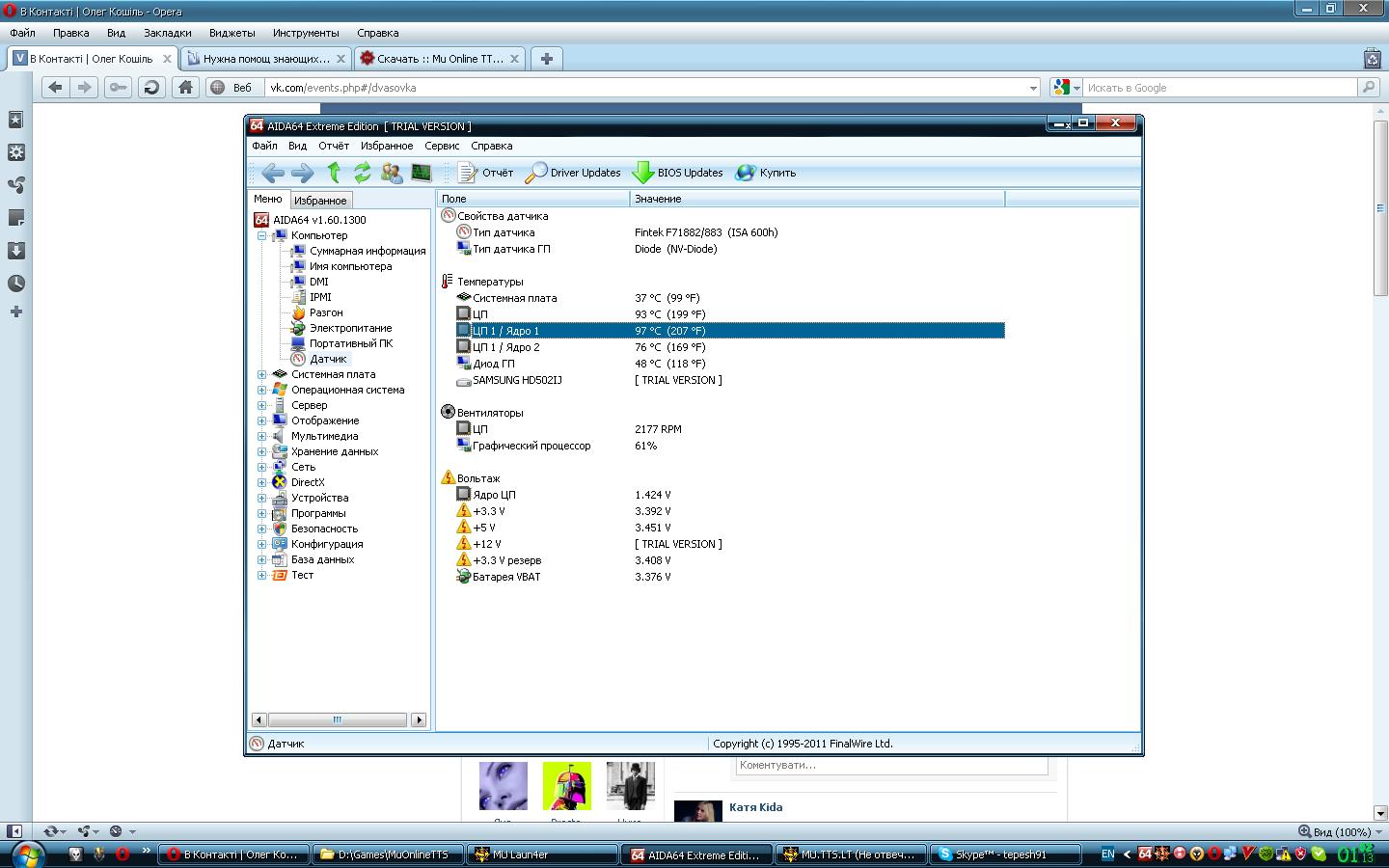The width and height of the screenshot is (1389, 868).
Task: Open a new Opera tab with plus button
Action: click(x=546, y=59)
